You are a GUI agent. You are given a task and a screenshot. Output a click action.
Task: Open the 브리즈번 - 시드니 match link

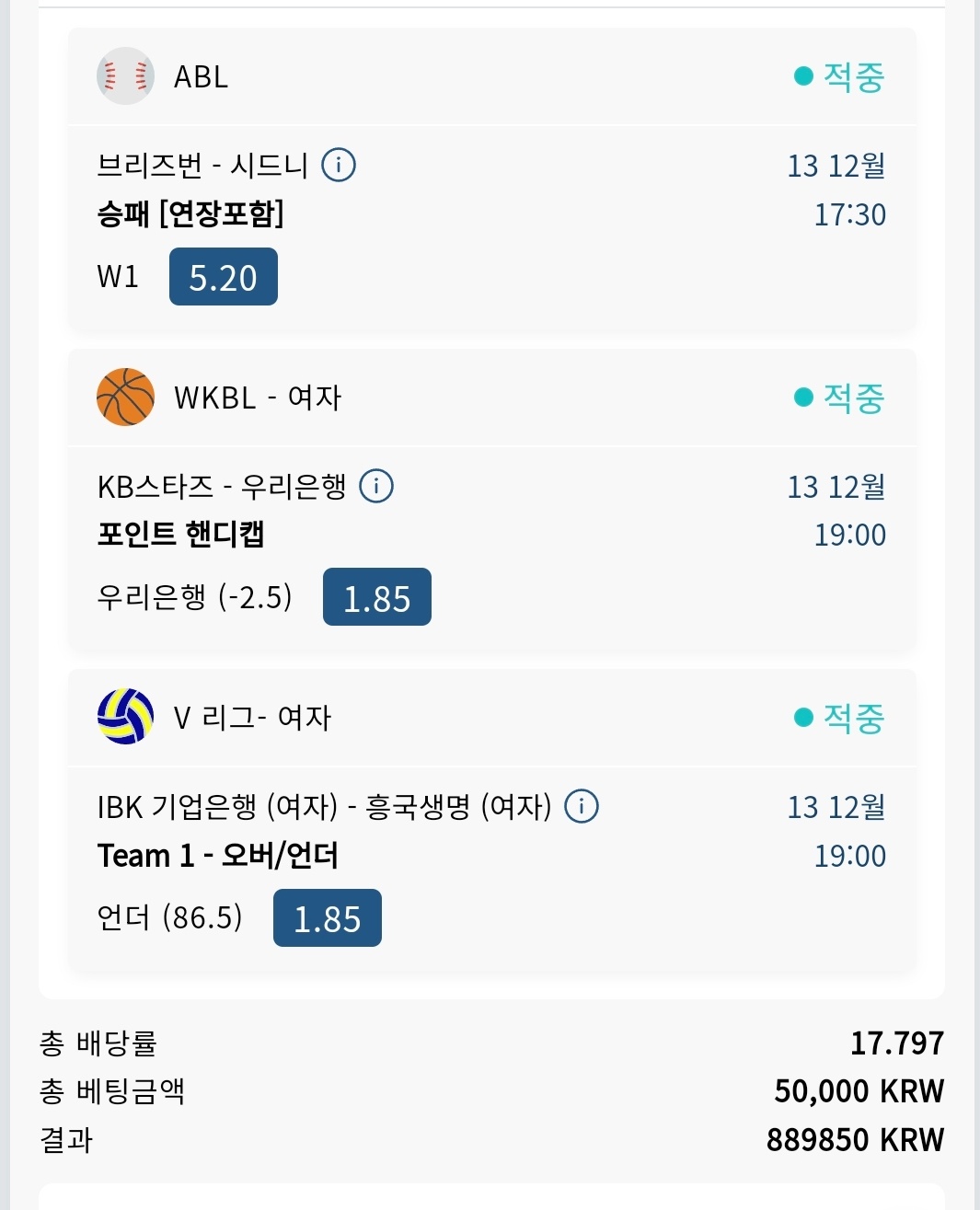point(202,166)
